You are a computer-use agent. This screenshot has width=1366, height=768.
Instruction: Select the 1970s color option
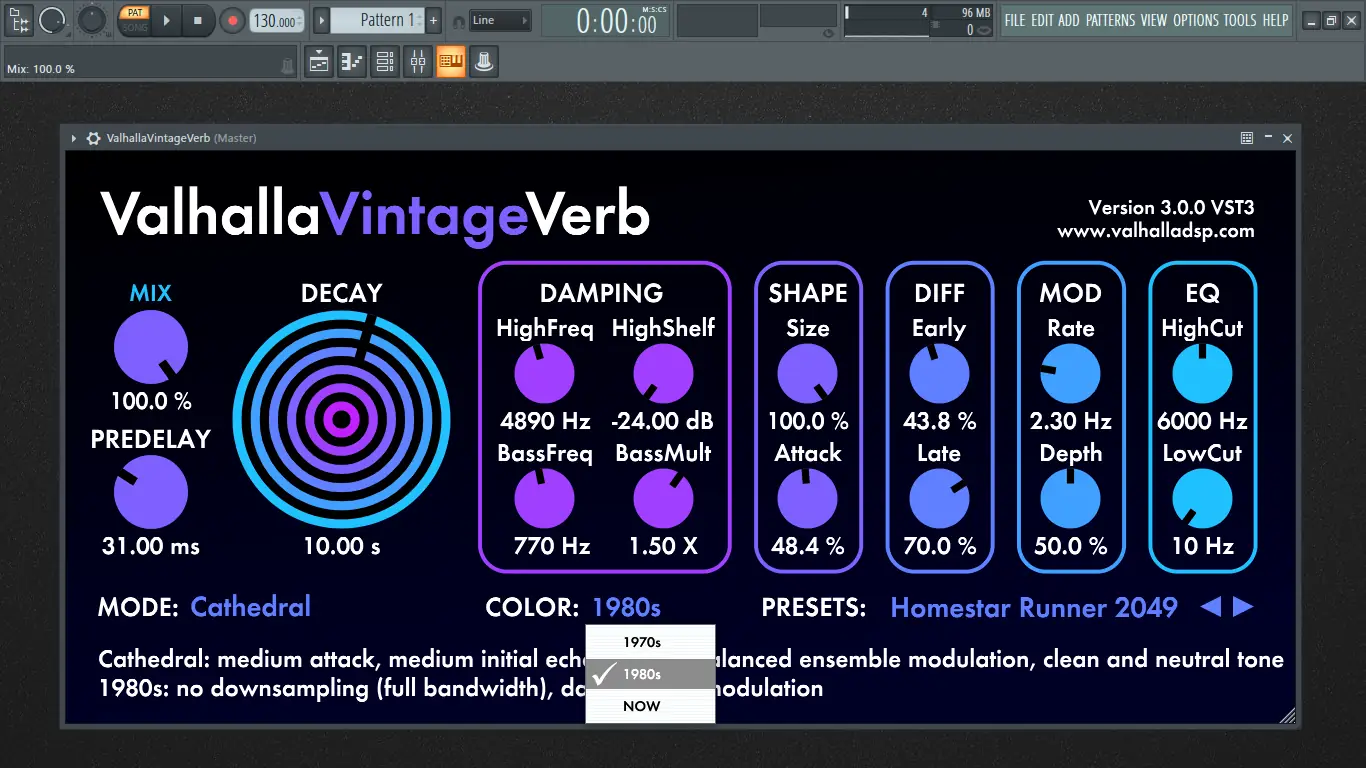[651, 642]
